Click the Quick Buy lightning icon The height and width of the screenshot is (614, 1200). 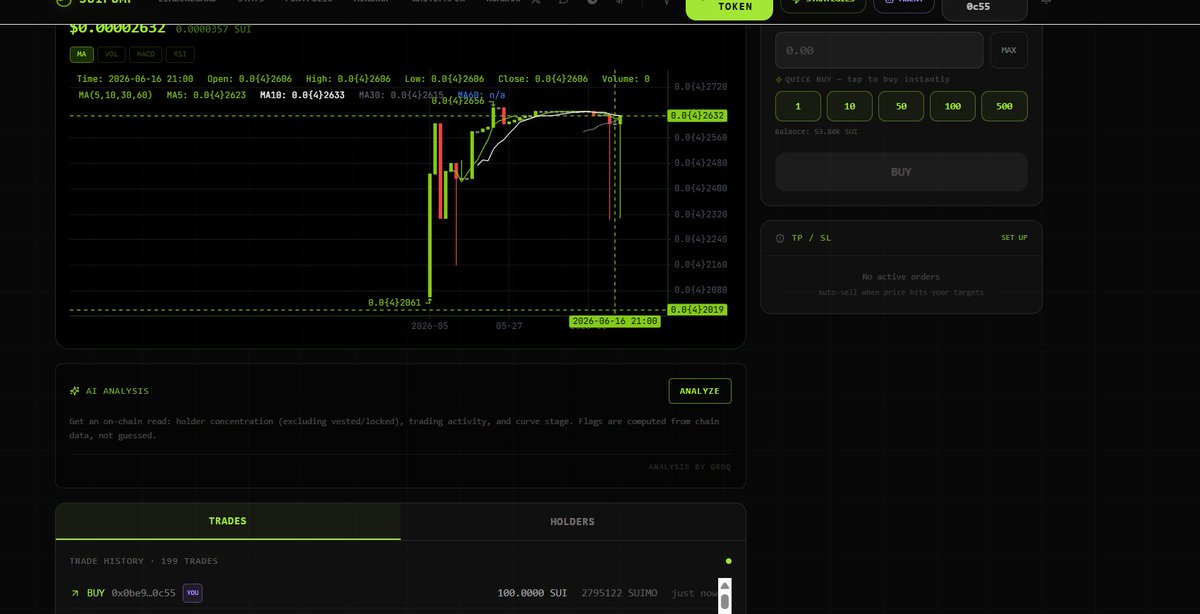tap(779, 79)
